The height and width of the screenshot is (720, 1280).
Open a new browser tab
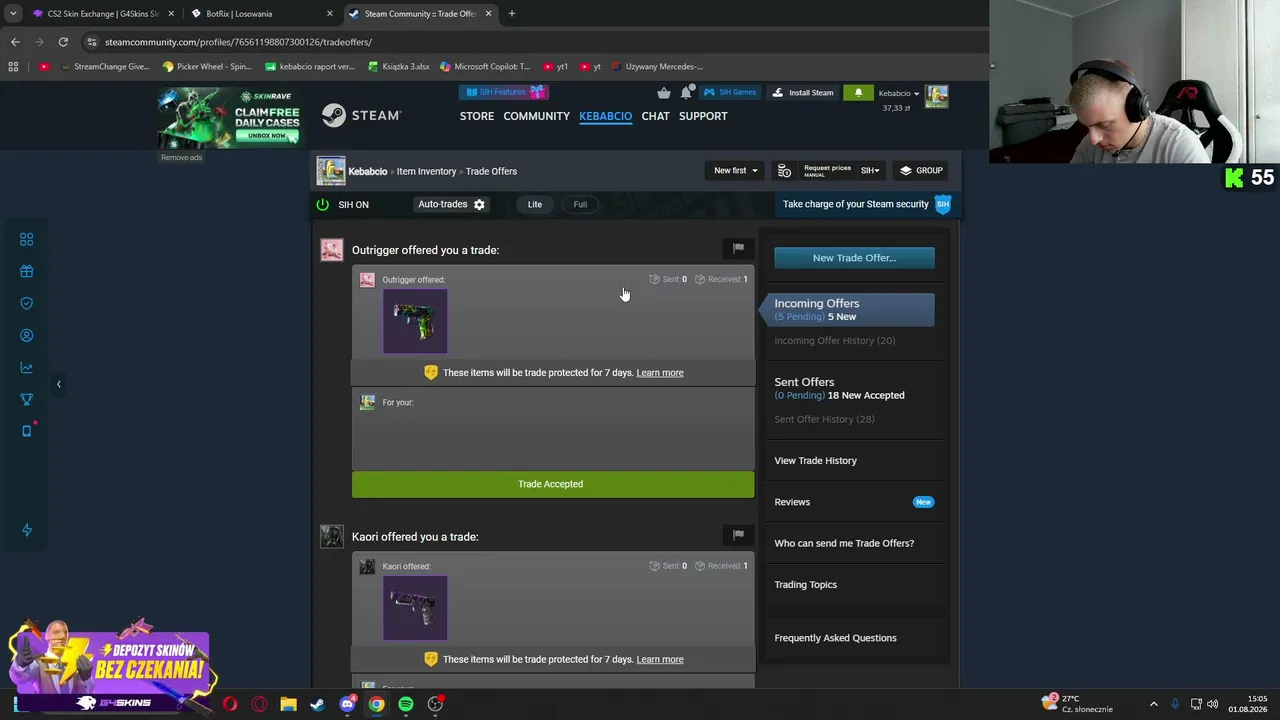coord(512,14)
